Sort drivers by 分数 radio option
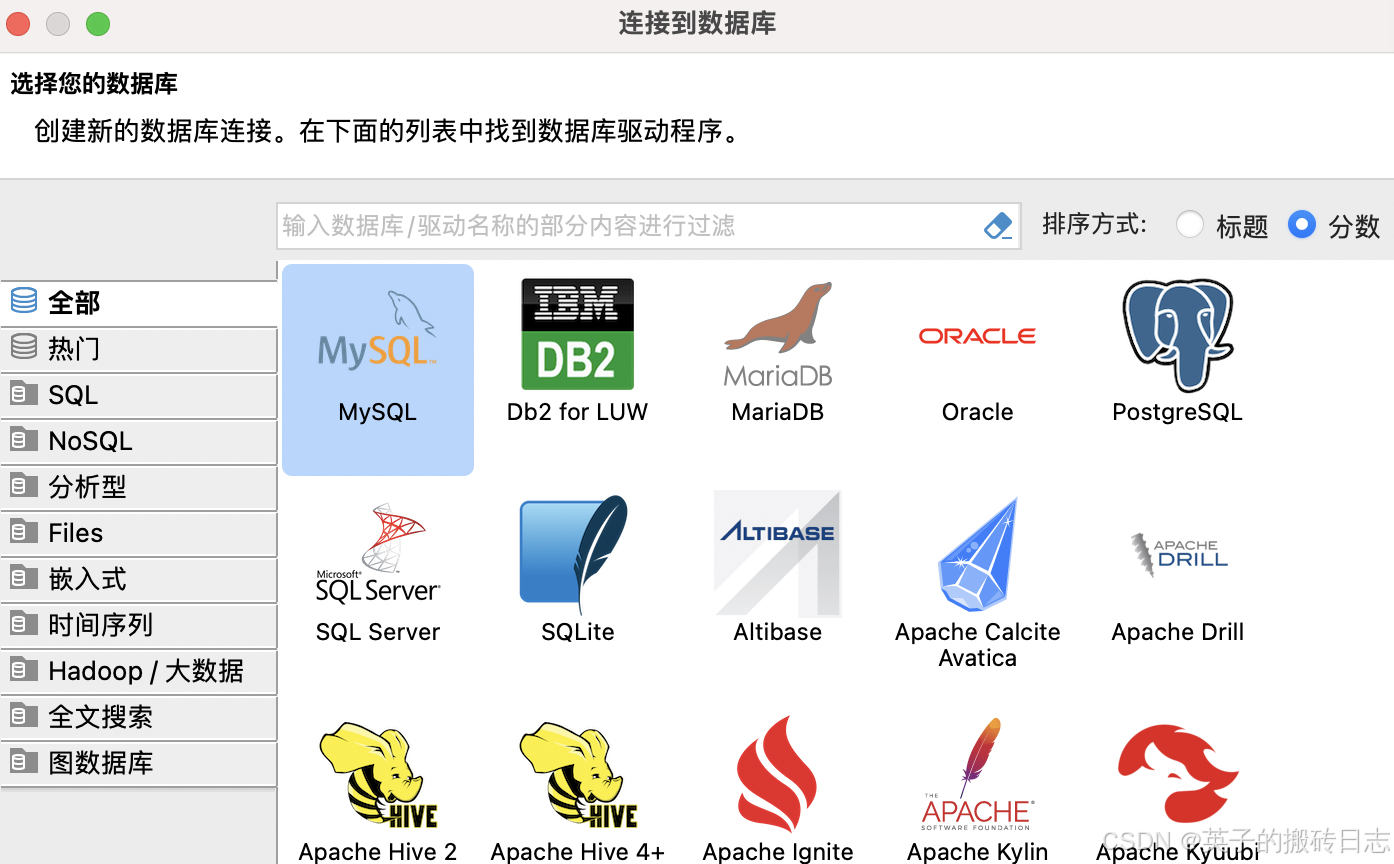 point(1302,225)
